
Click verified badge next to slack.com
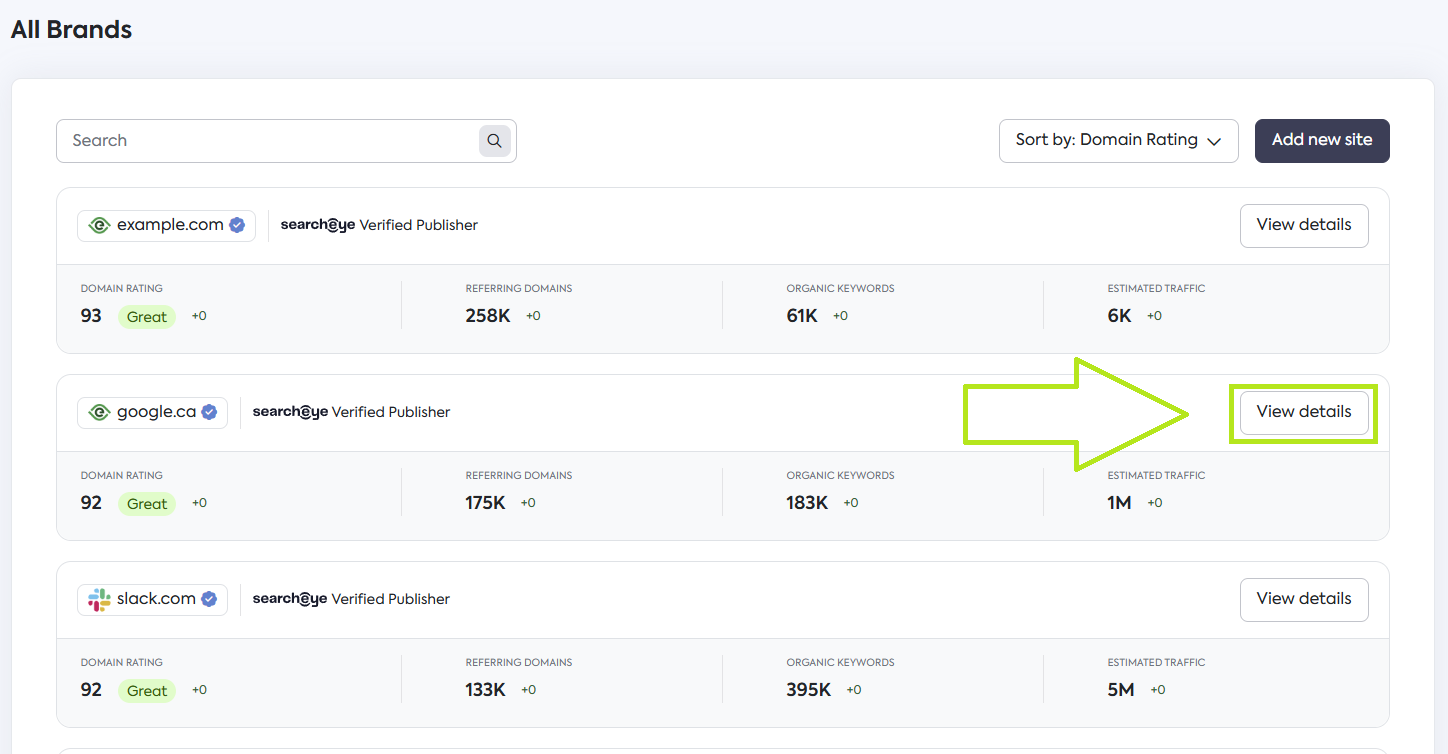(x=209, y=599)
